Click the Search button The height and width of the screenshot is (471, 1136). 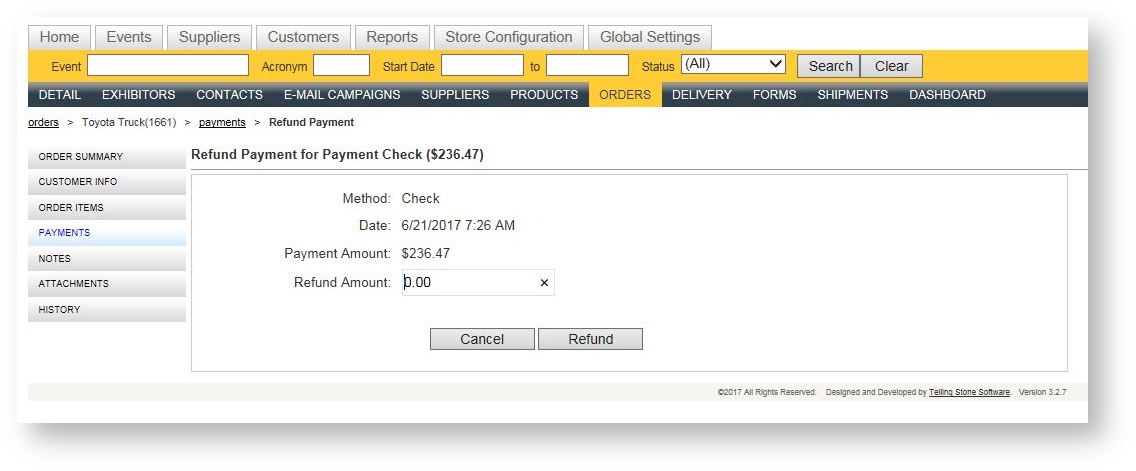coord(830,66)
